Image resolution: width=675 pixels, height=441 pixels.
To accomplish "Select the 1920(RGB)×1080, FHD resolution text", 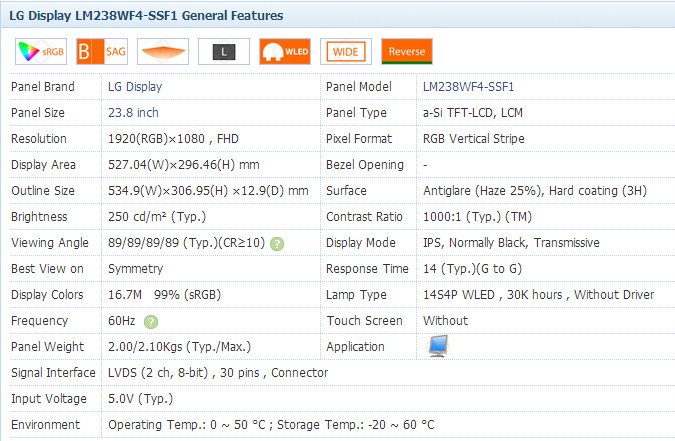I will pyautogui.click(x=173, y=139).
